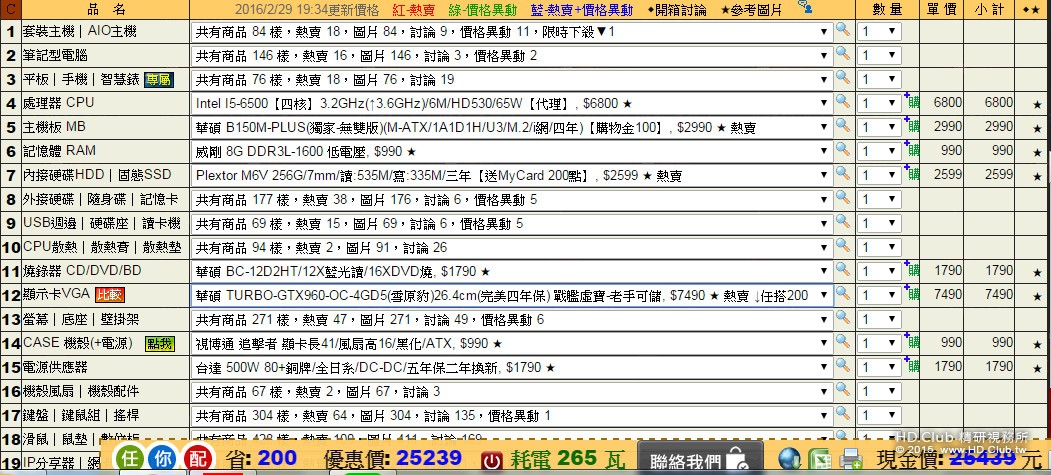Click the +購 add icon in the 主機板 MB row
This screenshot has height=475, width=1051.
click(912, 126)
